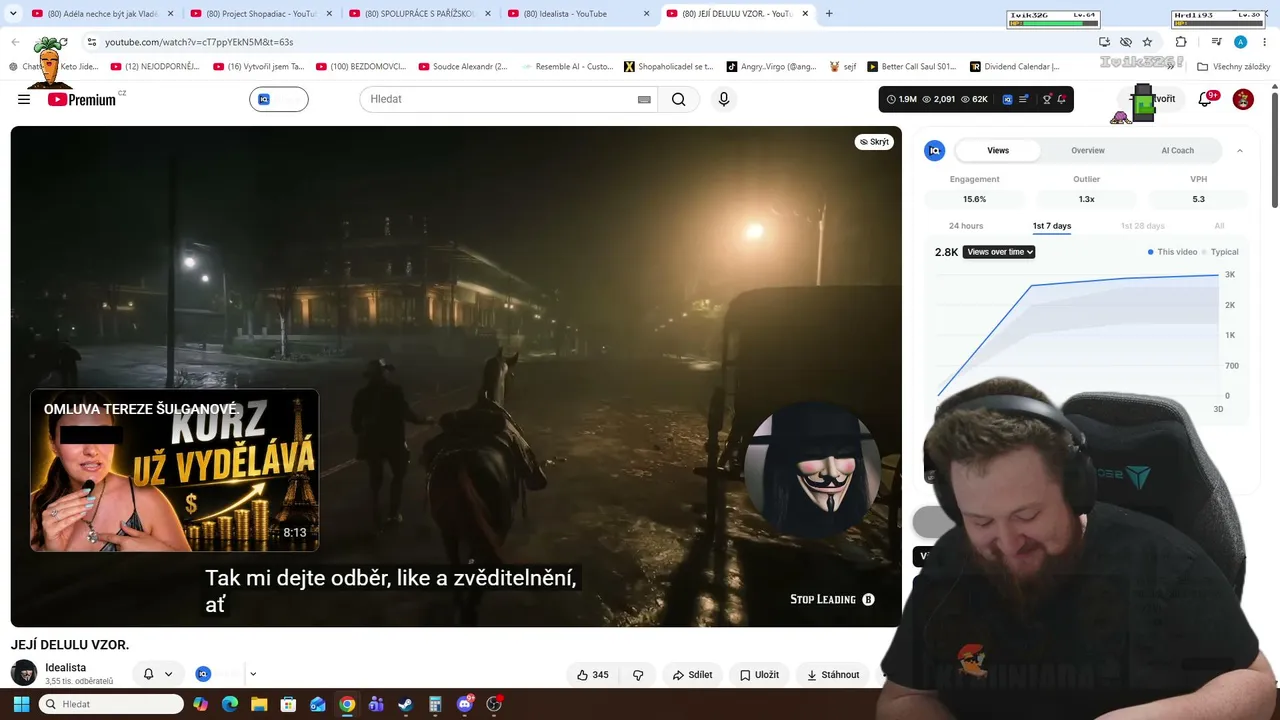Open the suggested video OMLUVA TEREZE ŠULGANOVÉ thumbnail
1280x720 pixels.
(175, 471)
